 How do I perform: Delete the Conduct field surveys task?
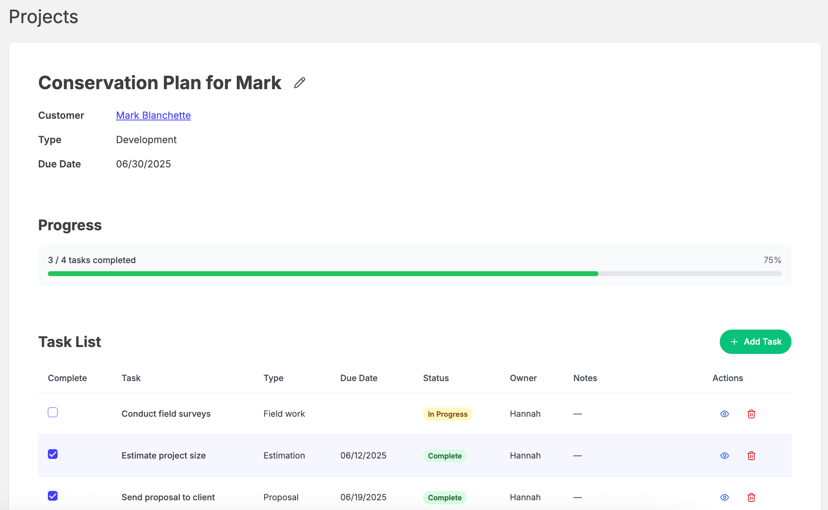click(x=751, y=414)
